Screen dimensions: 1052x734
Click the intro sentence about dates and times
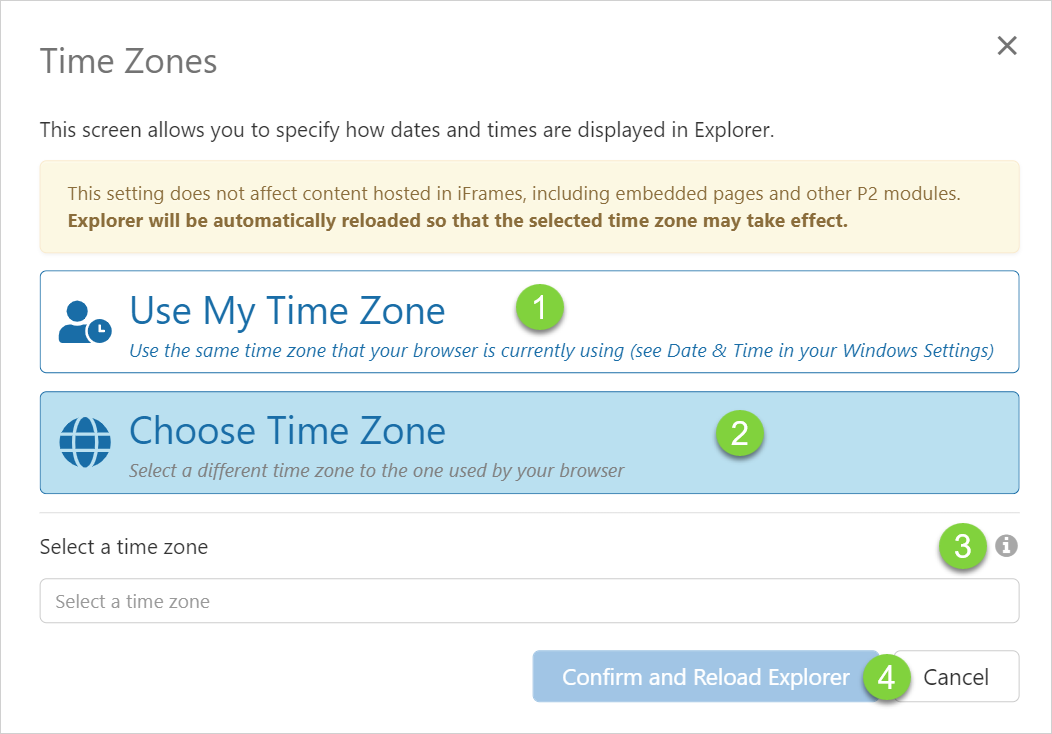click(406, 130)
